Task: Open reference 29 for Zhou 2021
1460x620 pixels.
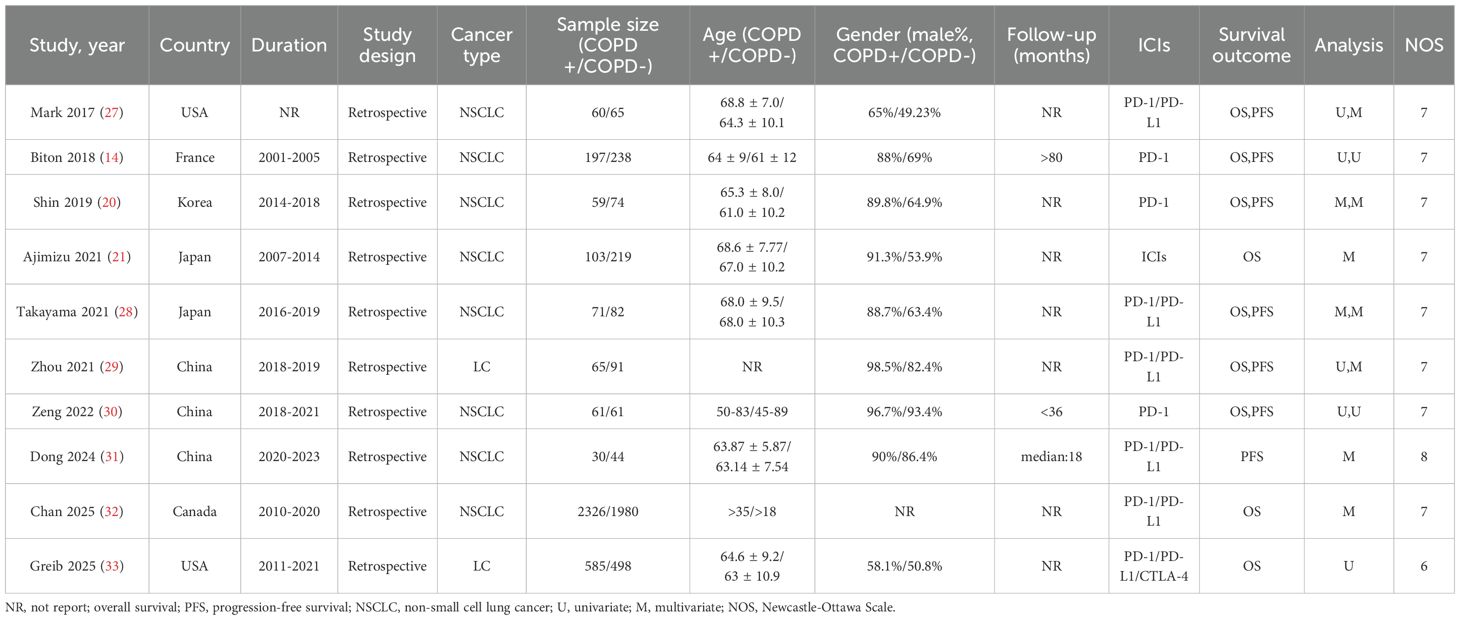Action: click(x=107, y=367)
